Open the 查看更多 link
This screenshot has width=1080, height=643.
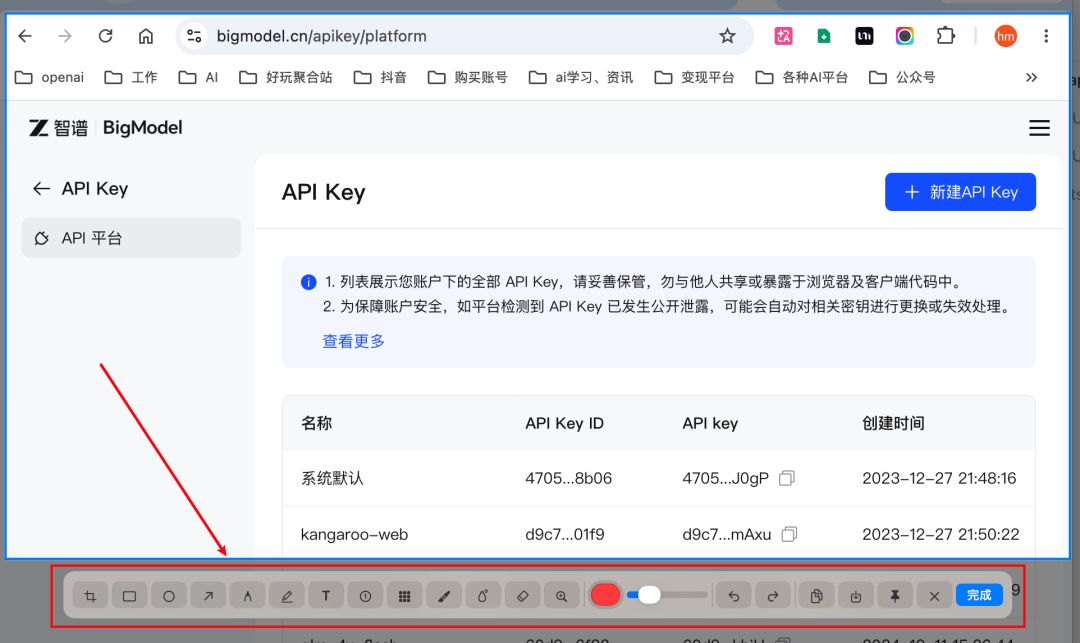click(353, 341)
